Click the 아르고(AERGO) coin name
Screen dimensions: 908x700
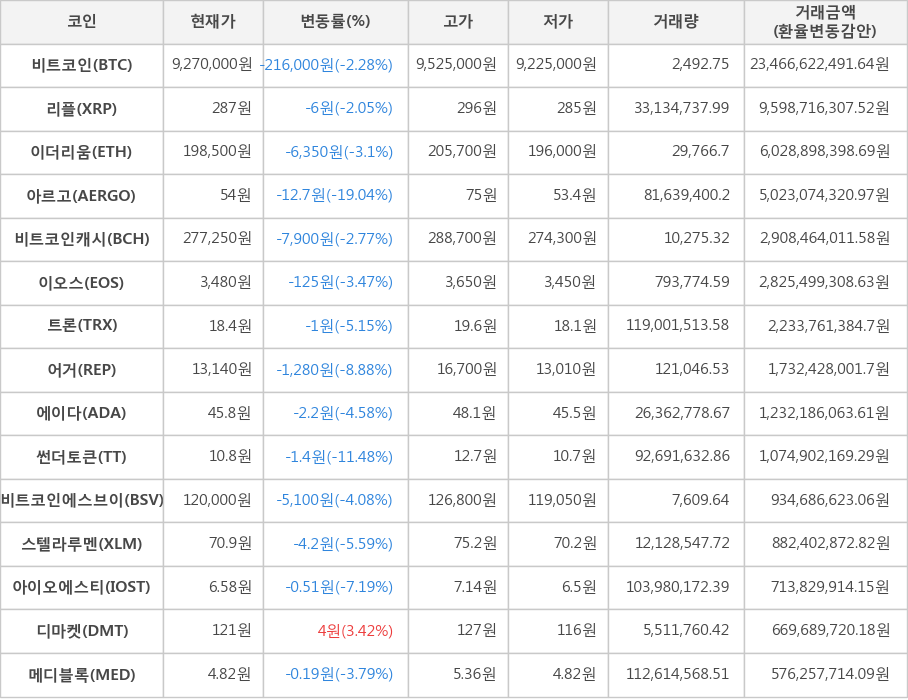click(82, 195)
